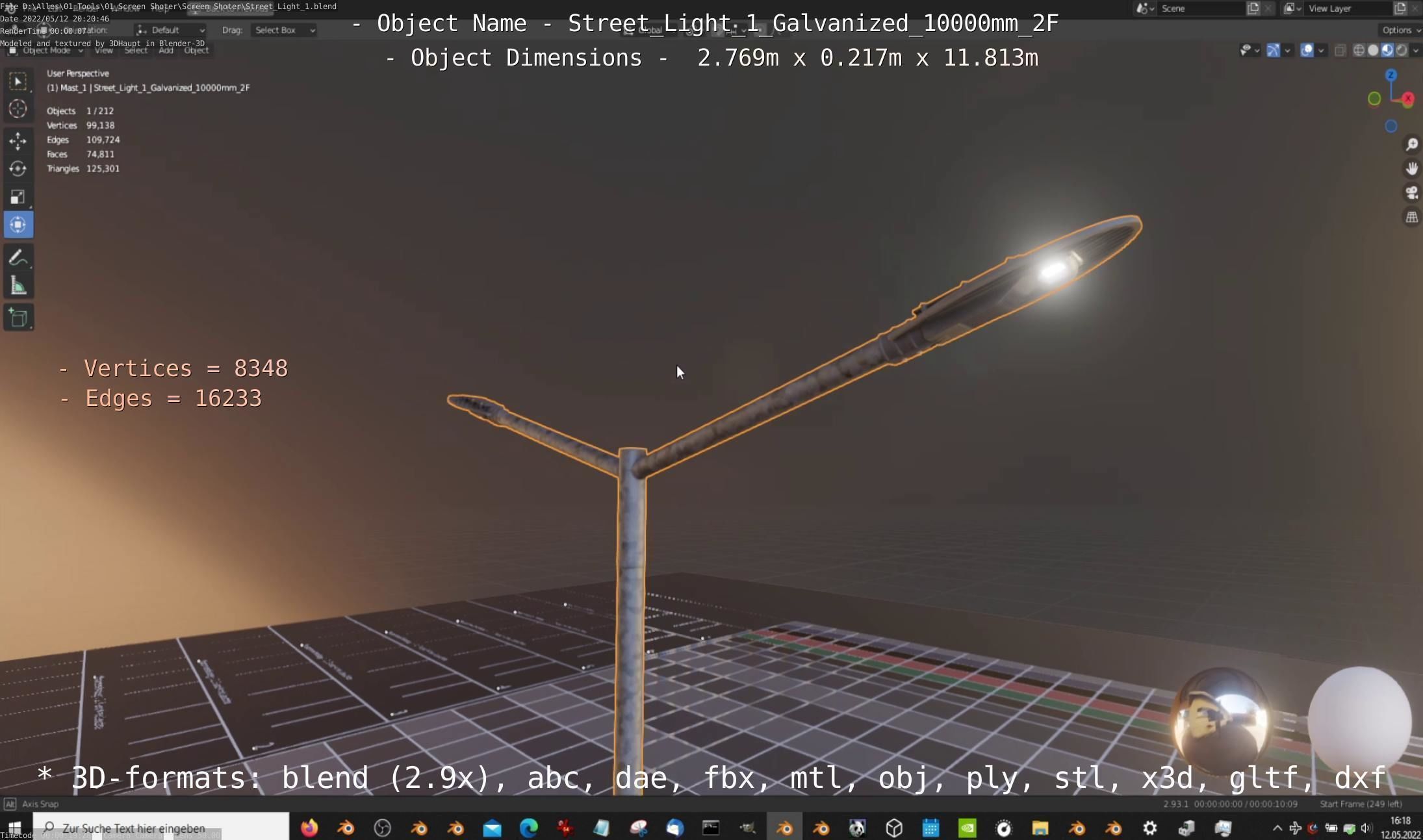Select the active Transform tool

click(18, 225)
